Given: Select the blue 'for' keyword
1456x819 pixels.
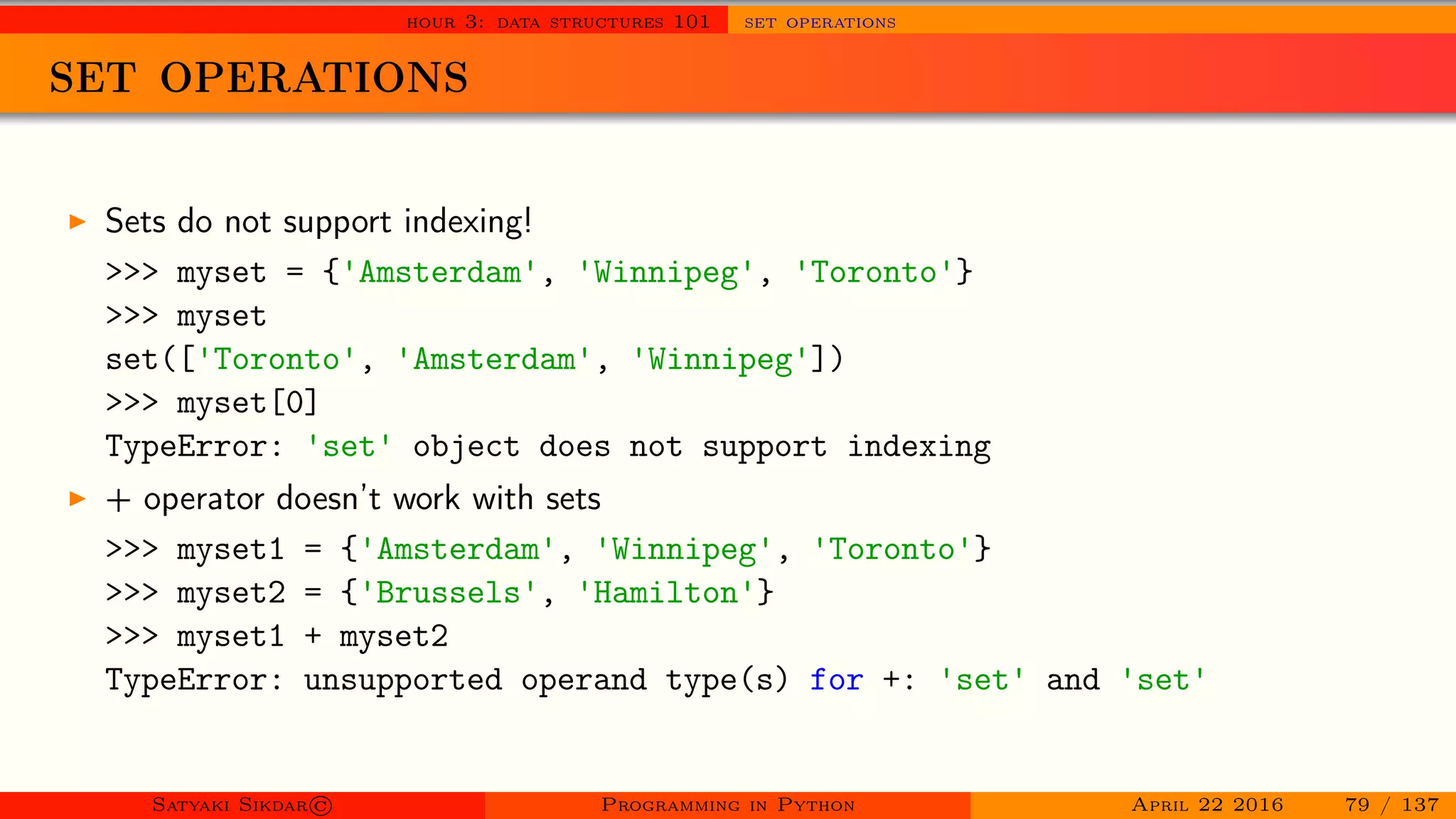Looking at the screenshot, I should pos(836,680).
